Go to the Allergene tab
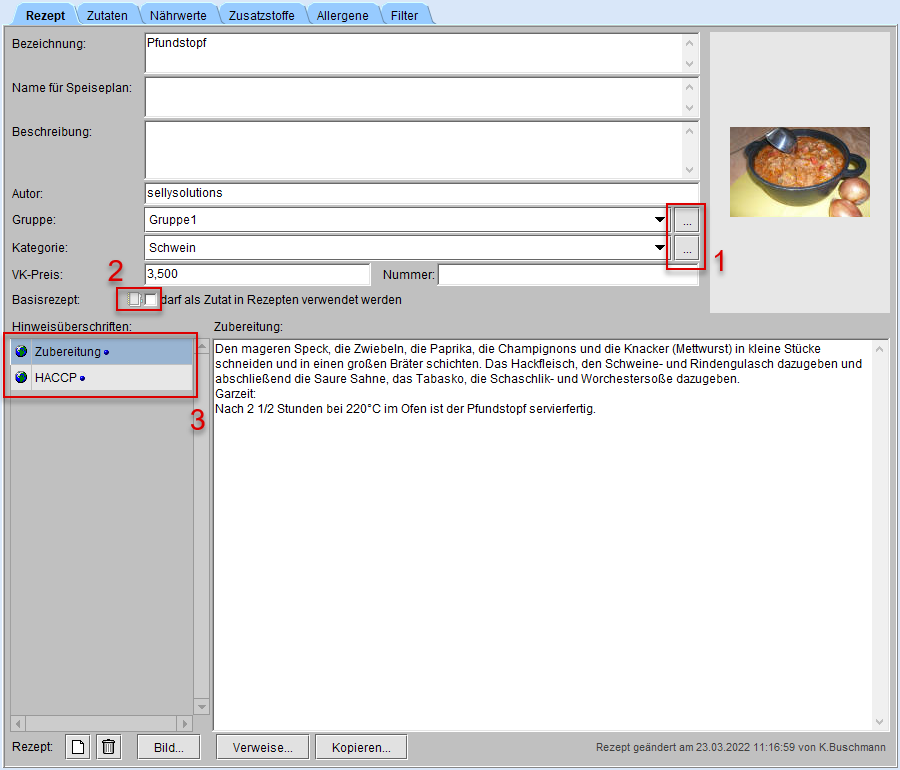The height and width of the screenshot is (770, 900). point(343,15)
